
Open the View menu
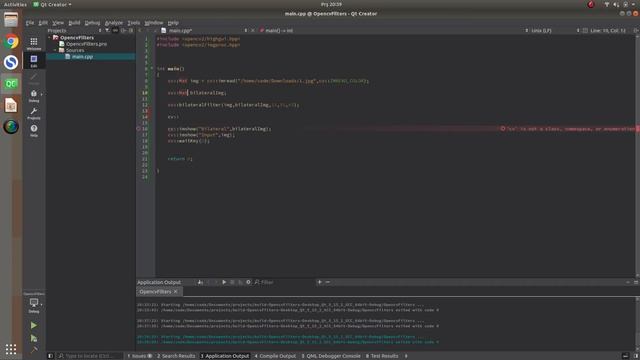(x=58, y=23)
